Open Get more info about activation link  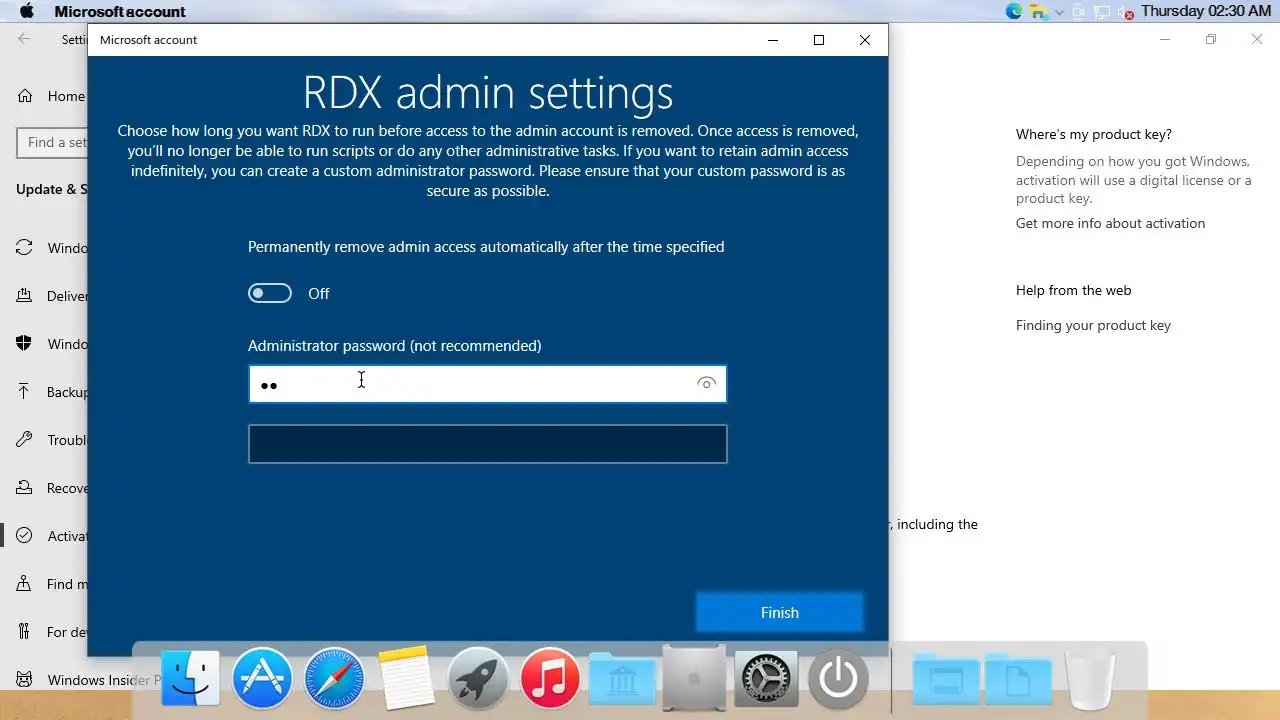click(x=1110, y=223)
